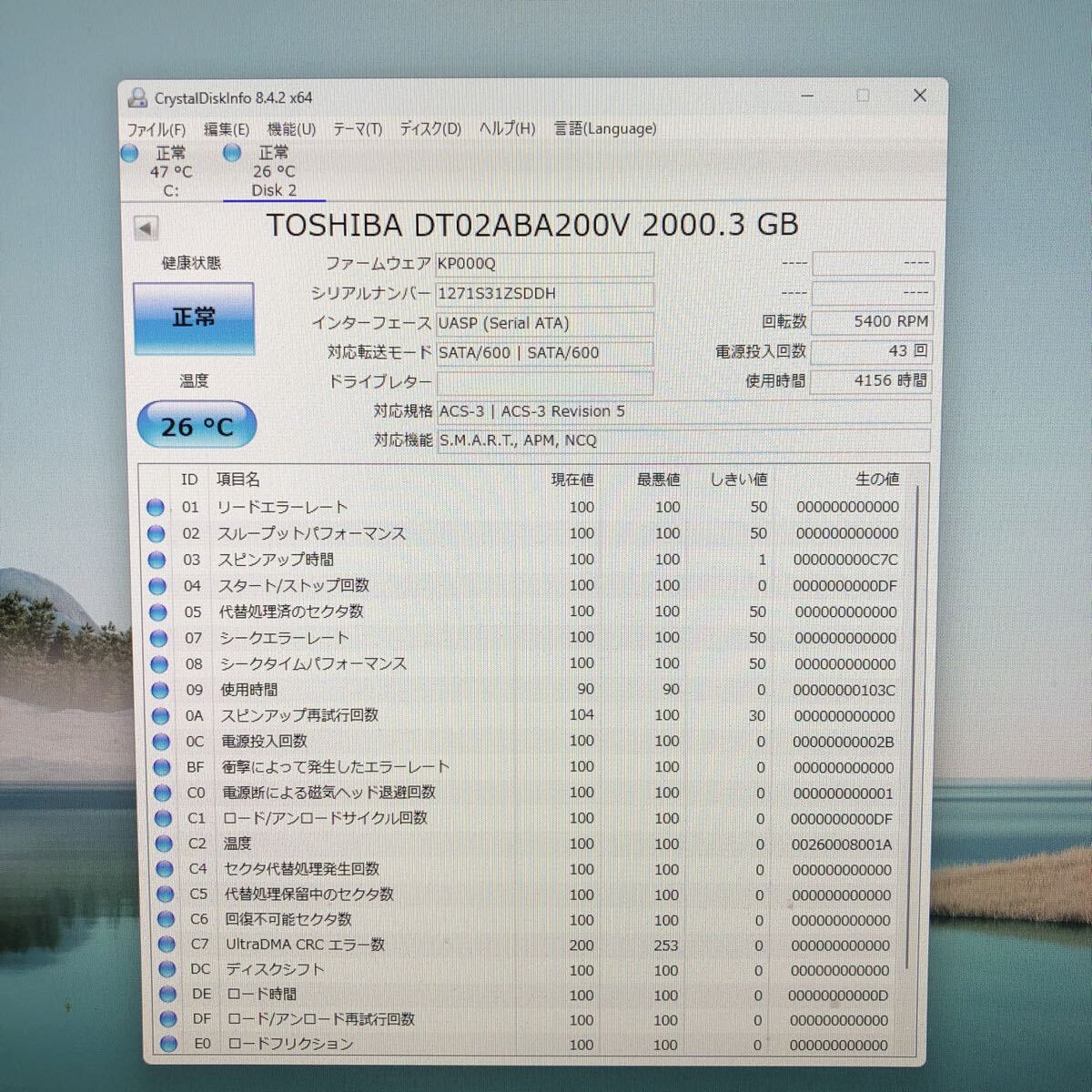Open the 編集(E) menu
Screen dimensions: 1092x1092
pos(226,129)
